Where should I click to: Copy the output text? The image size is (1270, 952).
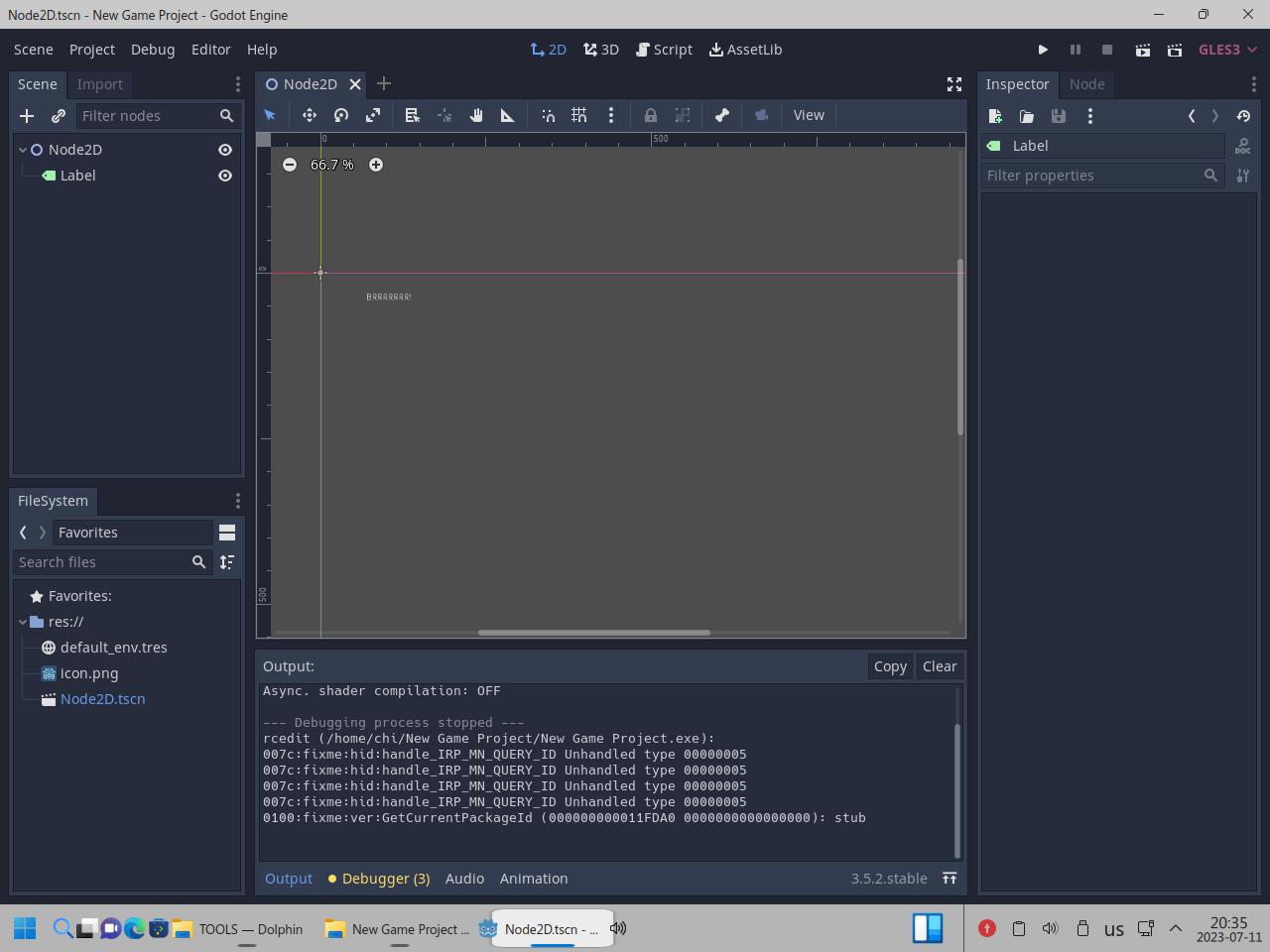tap(890, 666)
